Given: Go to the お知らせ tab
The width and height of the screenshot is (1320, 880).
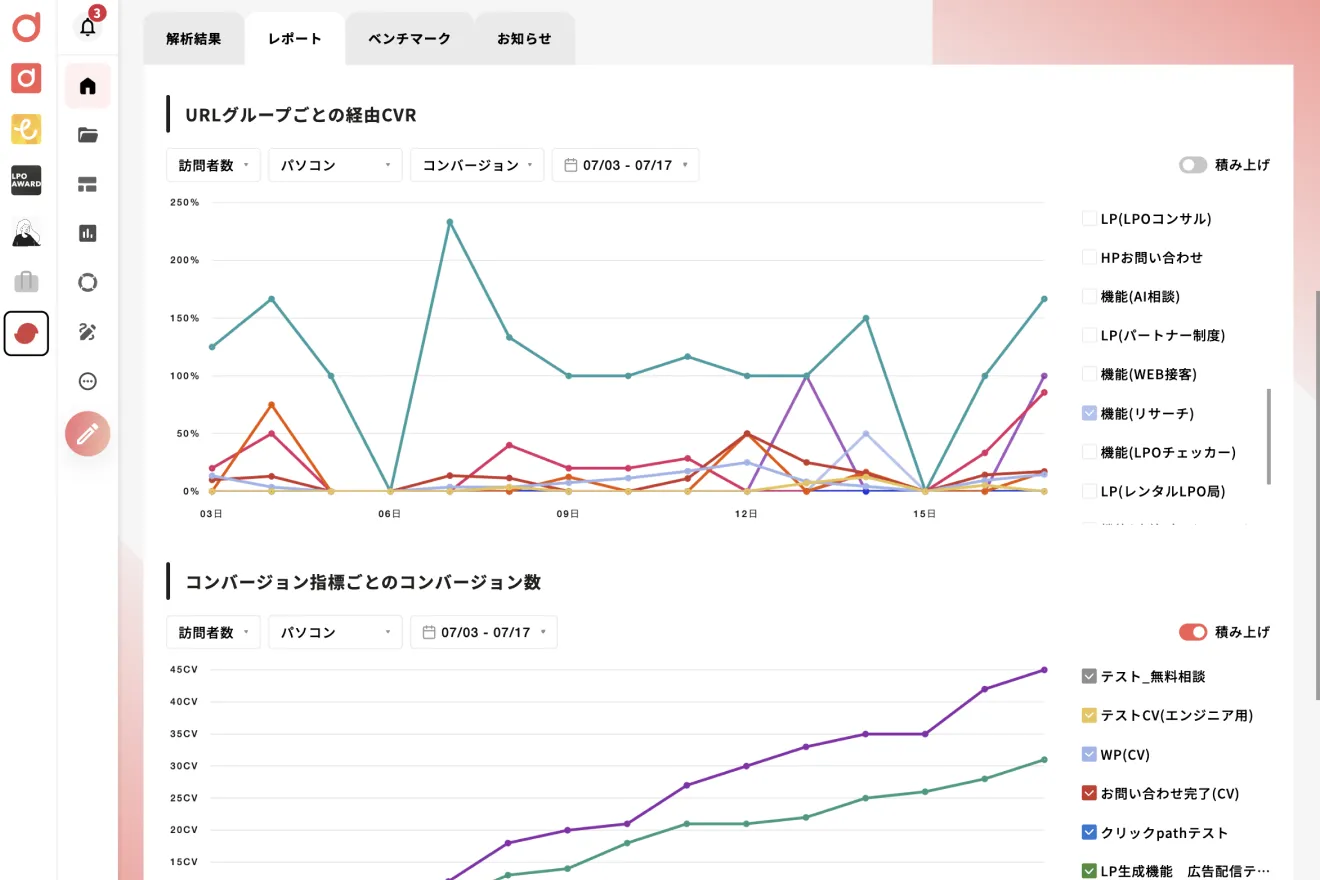Looking at the screenshot, I should click(524, 39).
